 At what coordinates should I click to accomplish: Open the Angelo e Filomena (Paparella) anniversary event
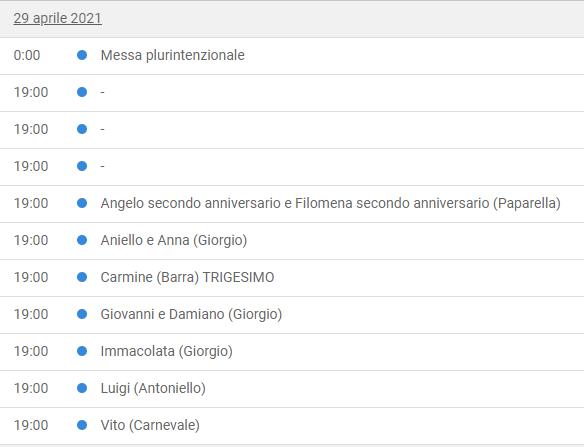point(330,203)
